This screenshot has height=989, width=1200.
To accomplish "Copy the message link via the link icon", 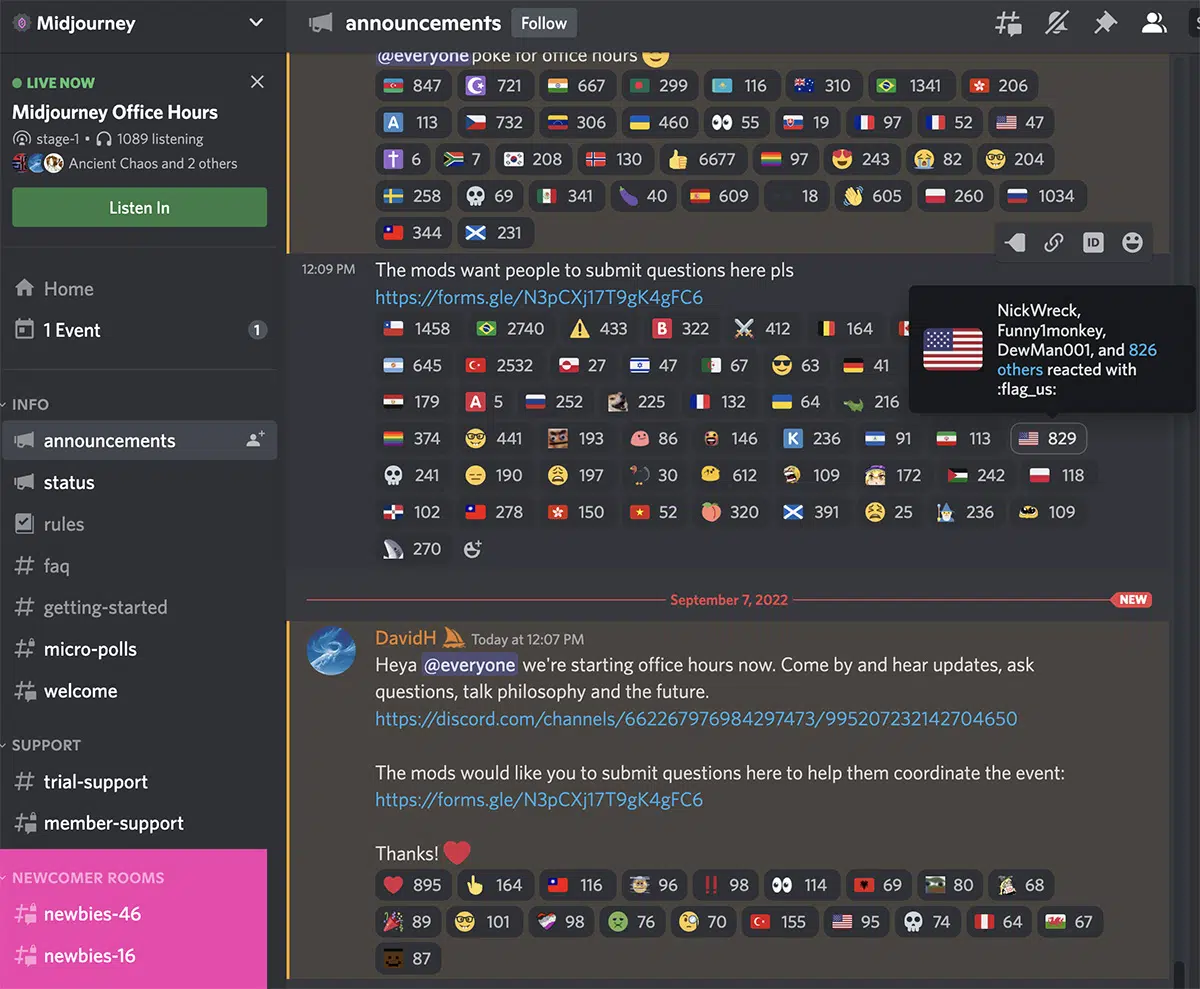I will coord(1053,241).
